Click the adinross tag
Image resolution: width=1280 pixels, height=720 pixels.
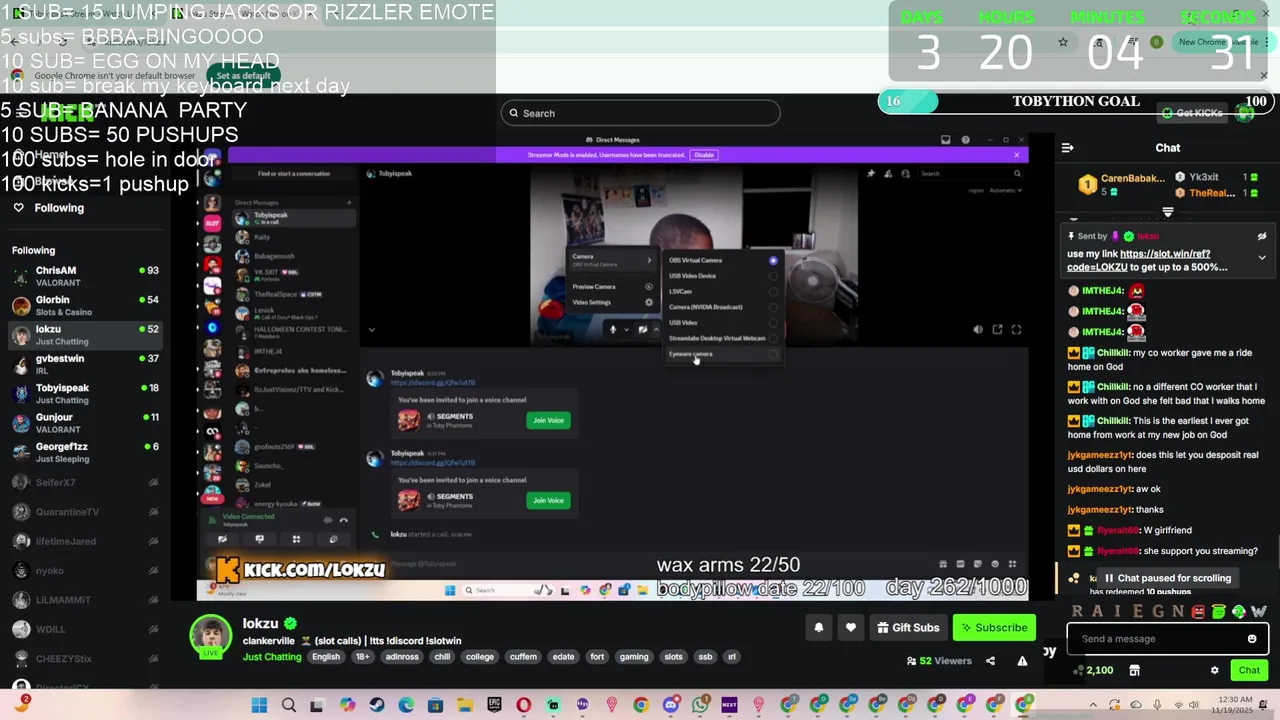pos(402,657)
